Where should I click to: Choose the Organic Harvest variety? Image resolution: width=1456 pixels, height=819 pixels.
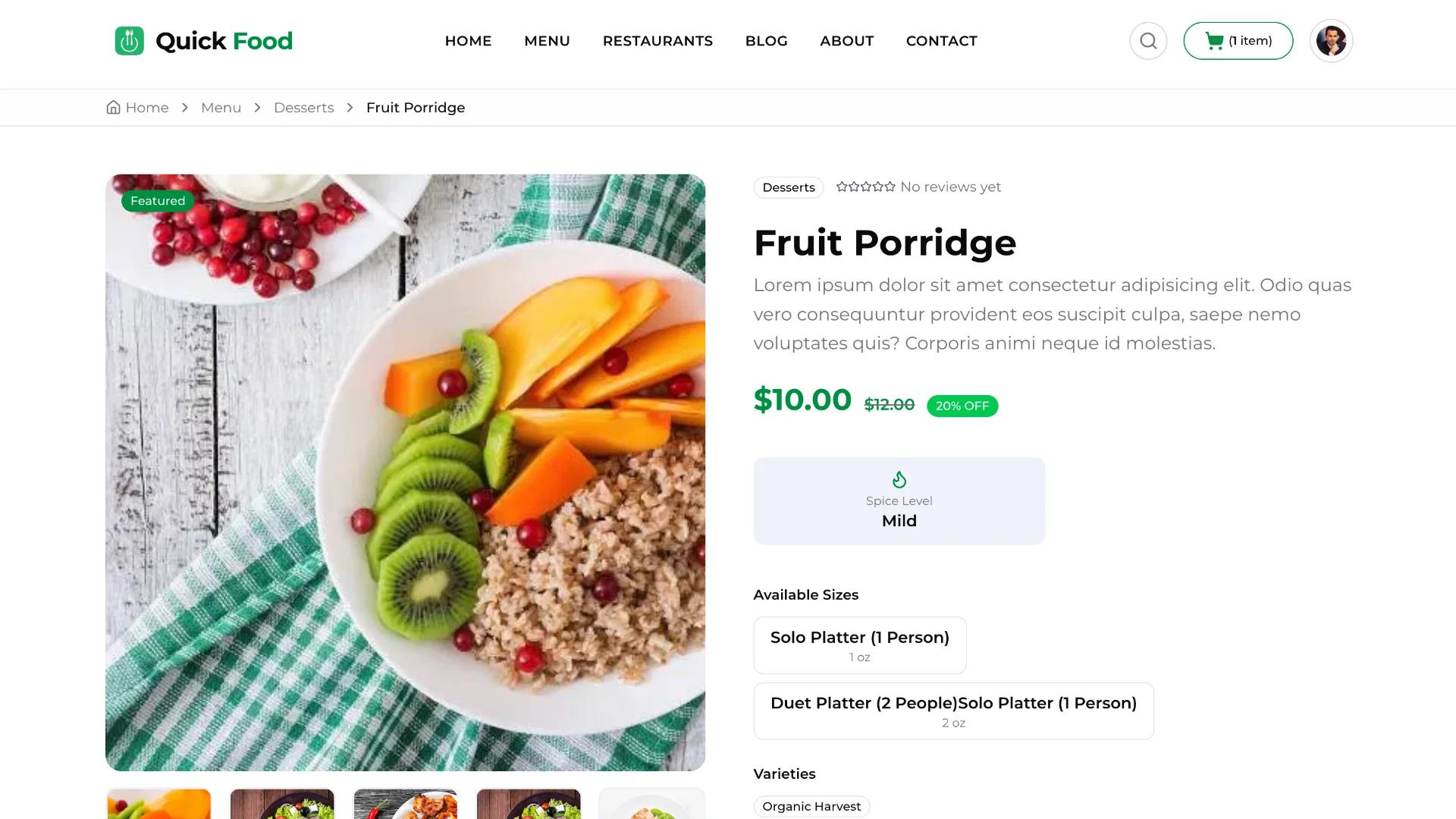811,806
